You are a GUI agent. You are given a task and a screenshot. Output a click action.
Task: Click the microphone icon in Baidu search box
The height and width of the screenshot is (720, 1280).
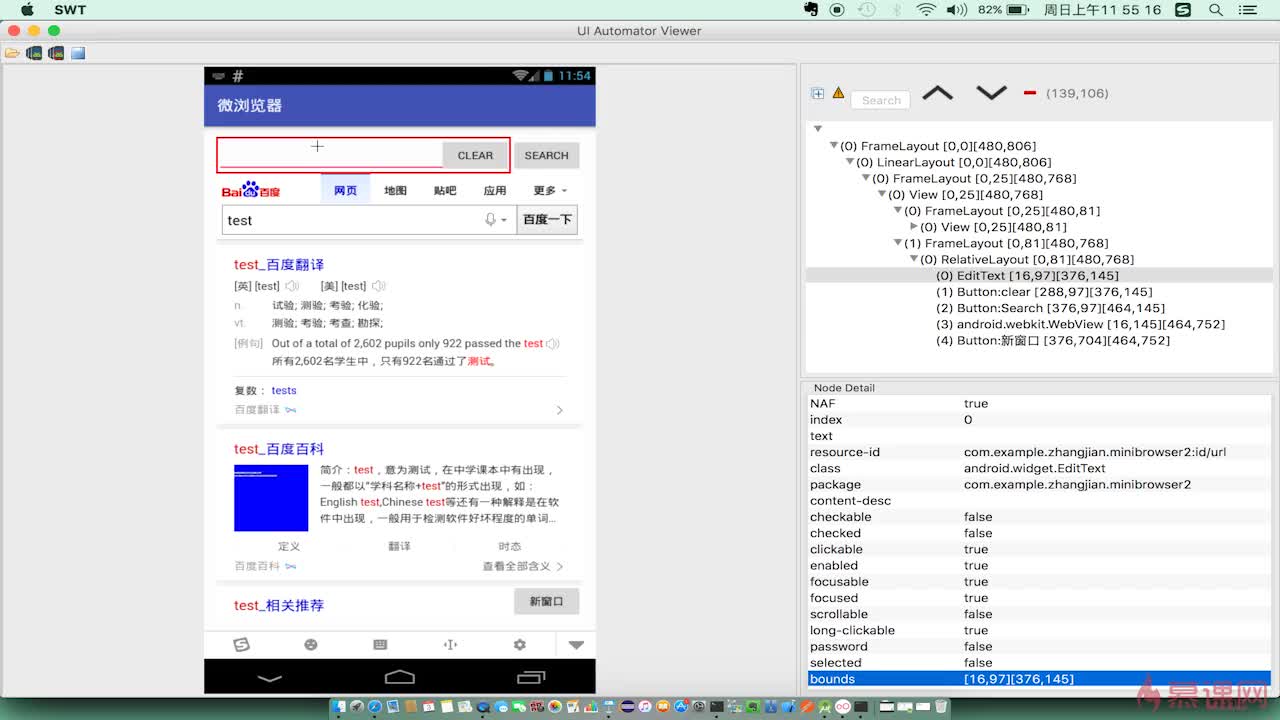point(491,220)
